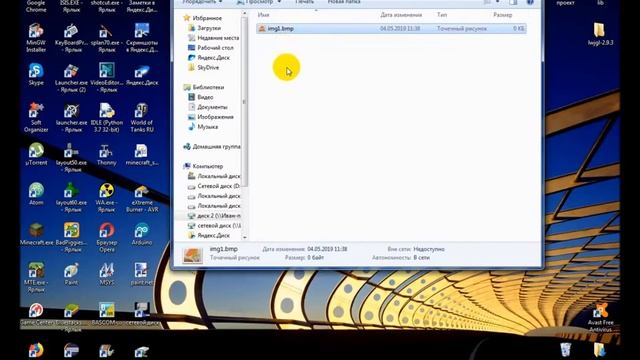Viewport: 640px width, 360px height.
Task: Launch the Arduino IDE shortcut
Action: pos(142,234)
